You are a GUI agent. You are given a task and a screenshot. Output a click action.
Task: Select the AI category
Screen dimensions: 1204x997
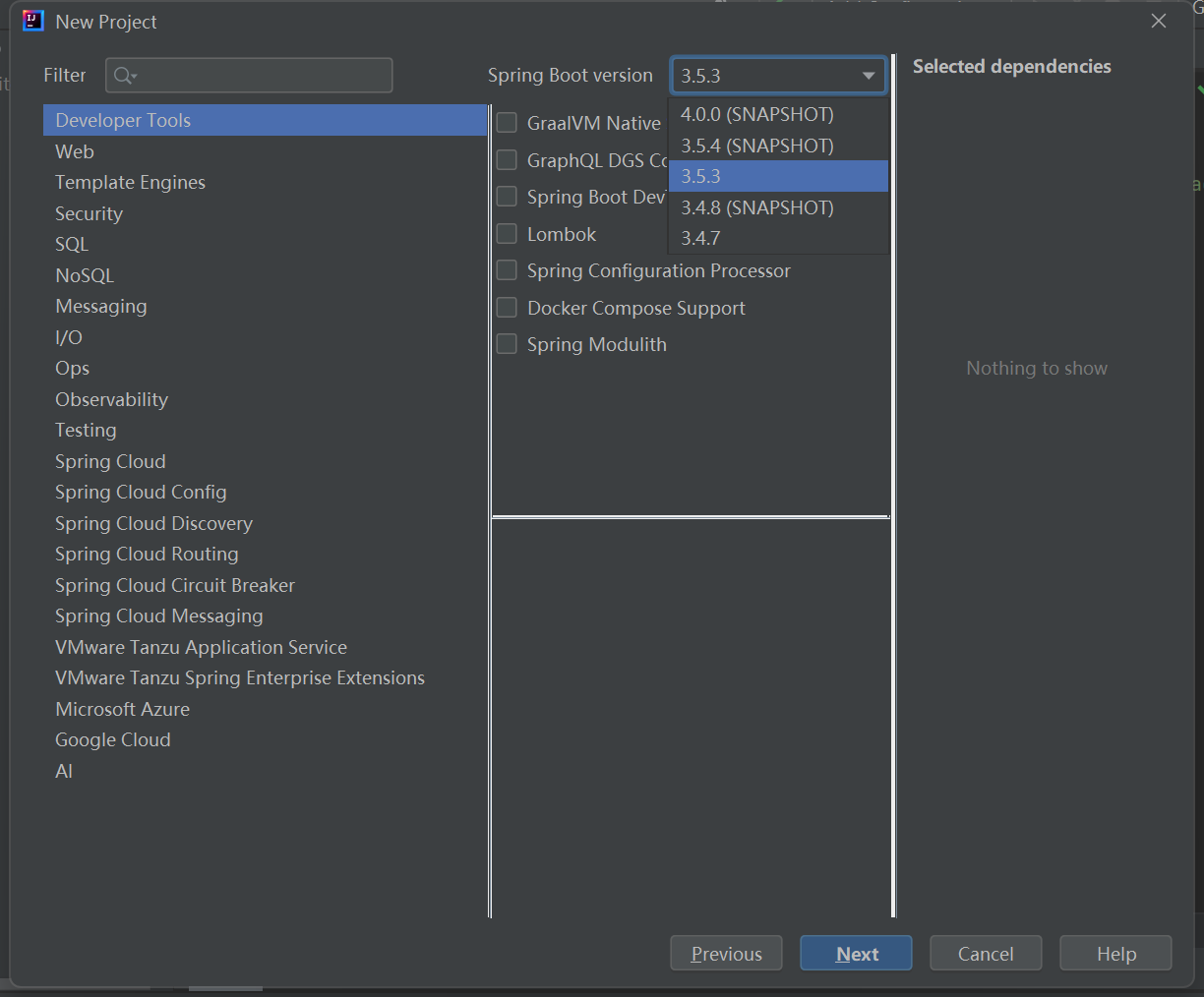(x=265, y=771)
